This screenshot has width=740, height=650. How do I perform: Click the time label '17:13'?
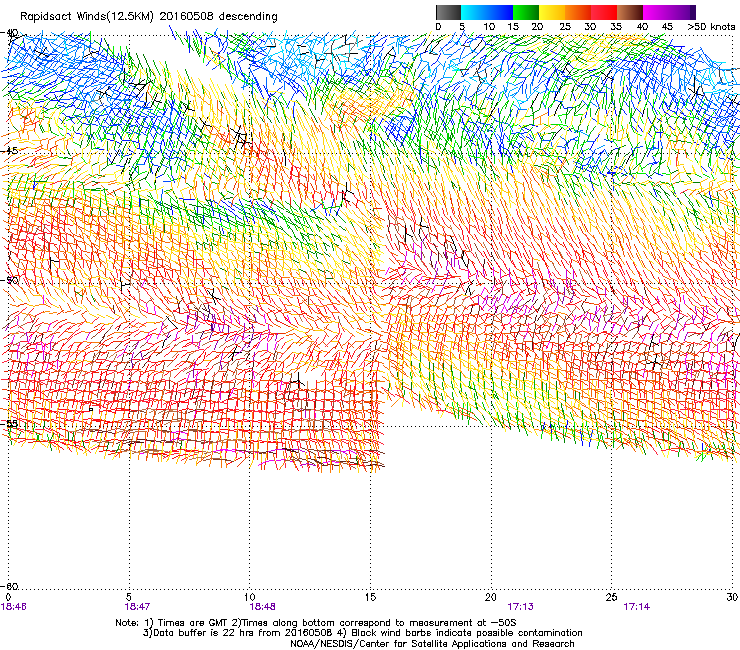coord(521,607)
